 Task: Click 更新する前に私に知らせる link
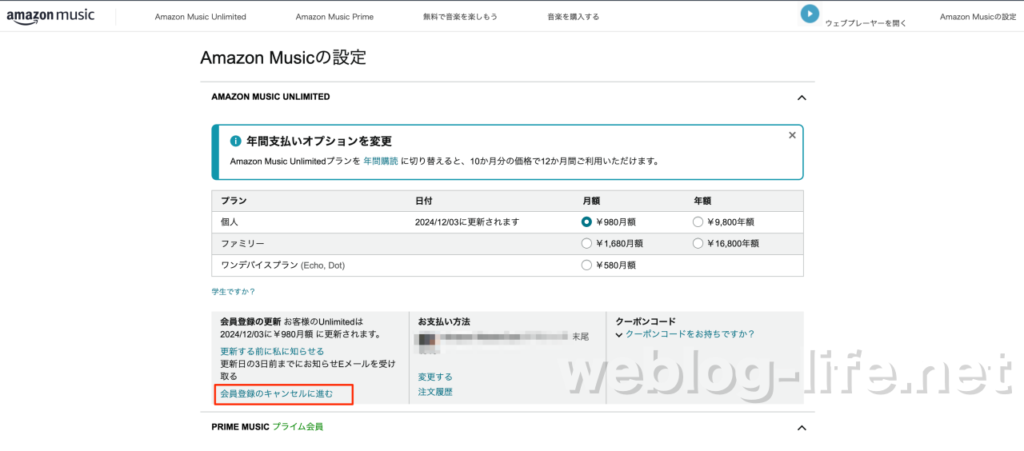[x=272, y=351]
